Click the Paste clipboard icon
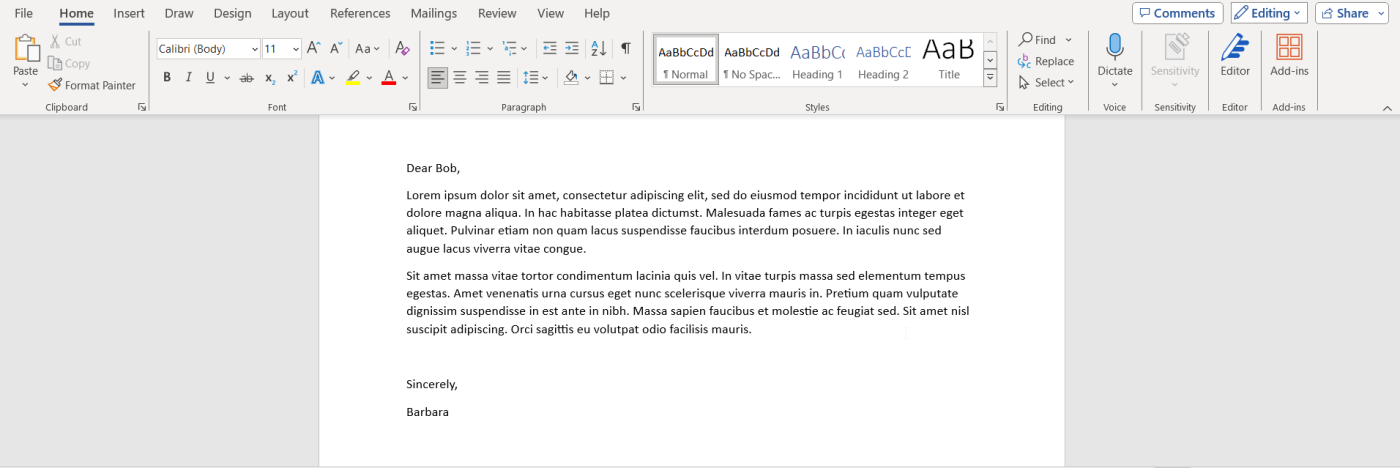The height and width of the screenshot is (468, 1400). pyautogui.click(x=25, y=48)
